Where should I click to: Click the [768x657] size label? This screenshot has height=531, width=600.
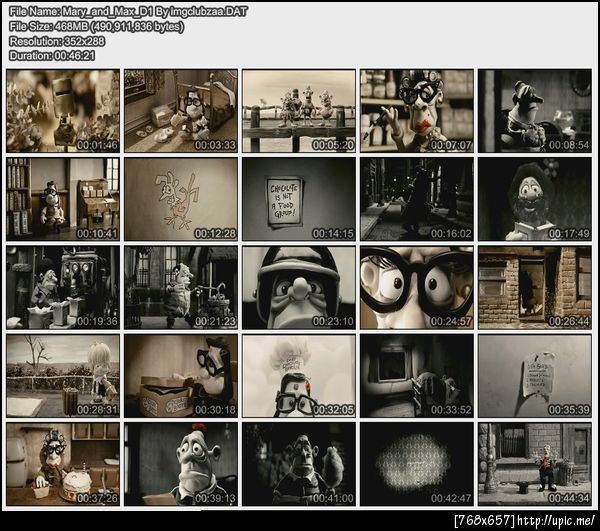point(485,521)
